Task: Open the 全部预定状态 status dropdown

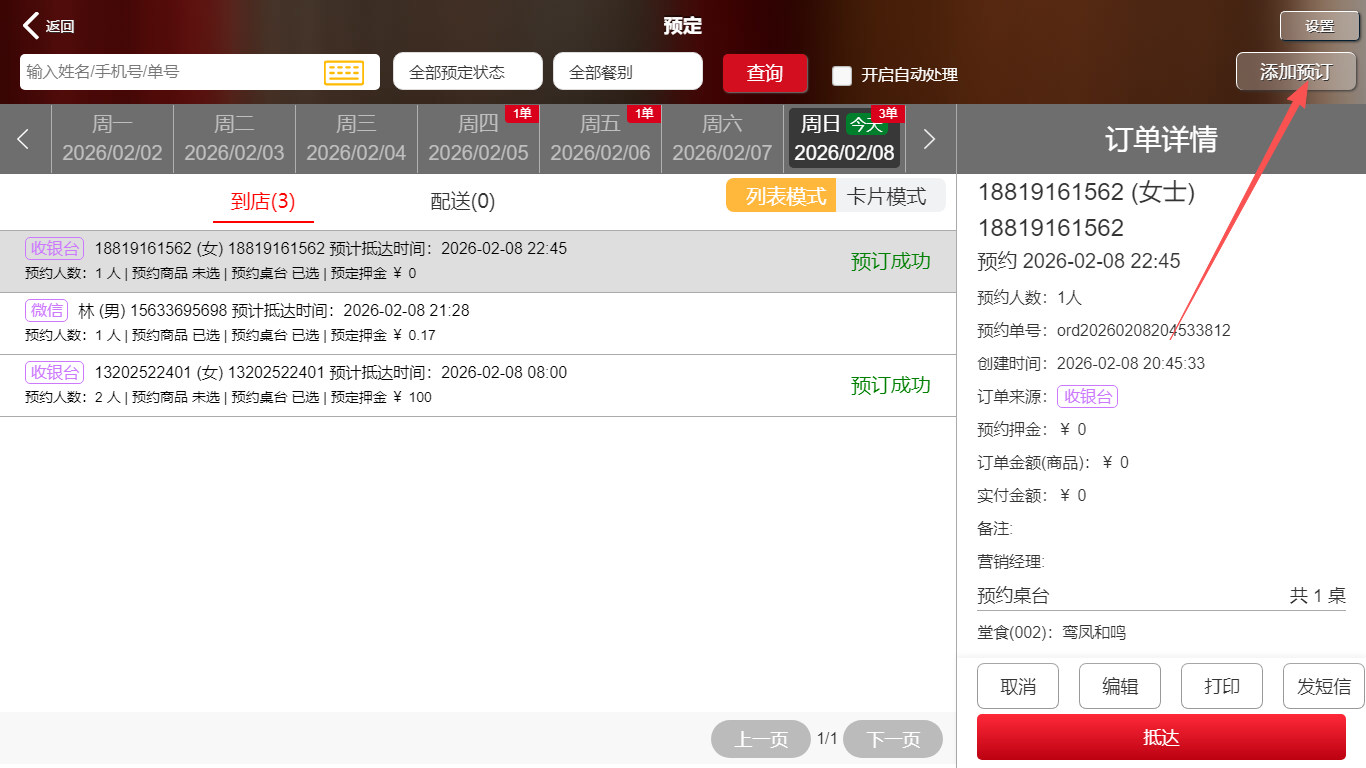Action: pyautogui.click(x=467, y=72)
